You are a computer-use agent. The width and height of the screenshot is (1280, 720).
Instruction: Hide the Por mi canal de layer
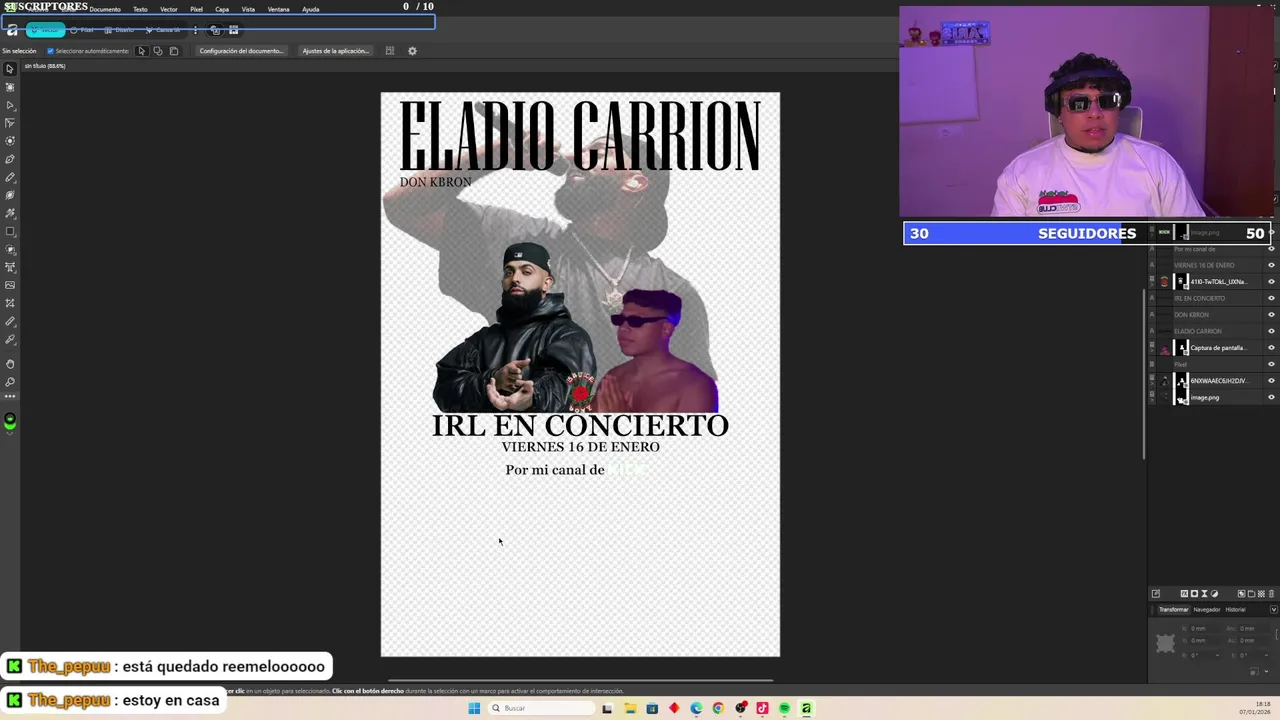click(x=1271, y=249)
